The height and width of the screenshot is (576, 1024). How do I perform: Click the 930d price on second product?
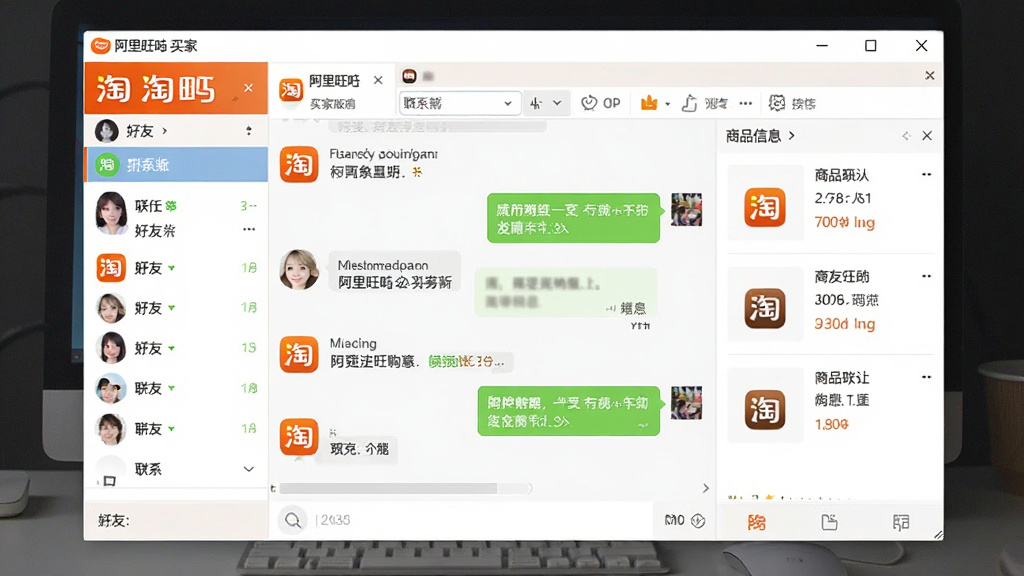coord(844,324)
